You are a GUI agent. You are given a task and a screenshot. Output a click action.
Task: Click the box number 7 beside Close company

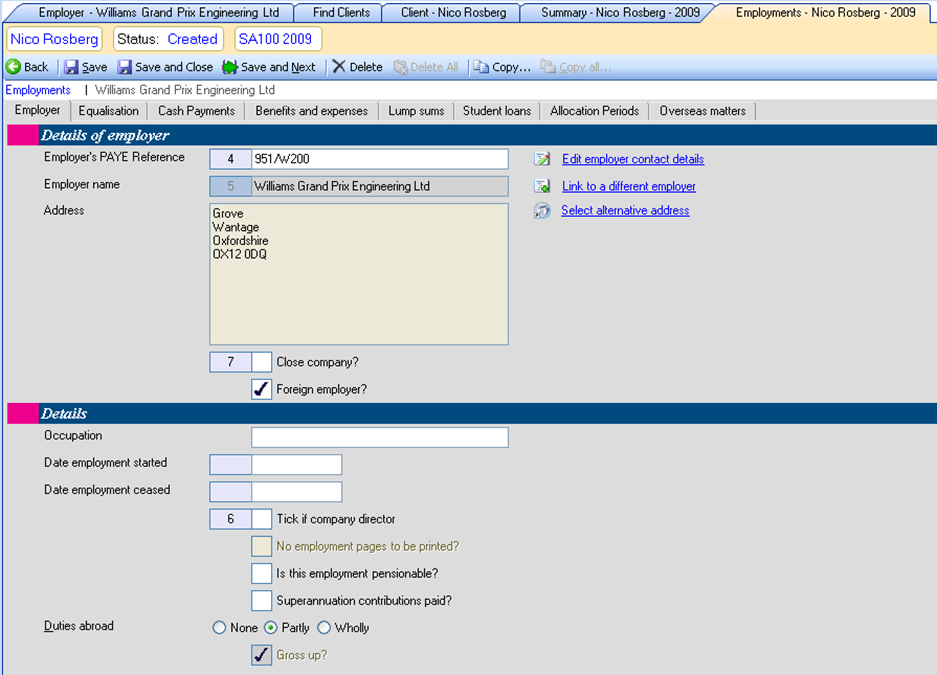pyautogui.click(x=231, y=362)
